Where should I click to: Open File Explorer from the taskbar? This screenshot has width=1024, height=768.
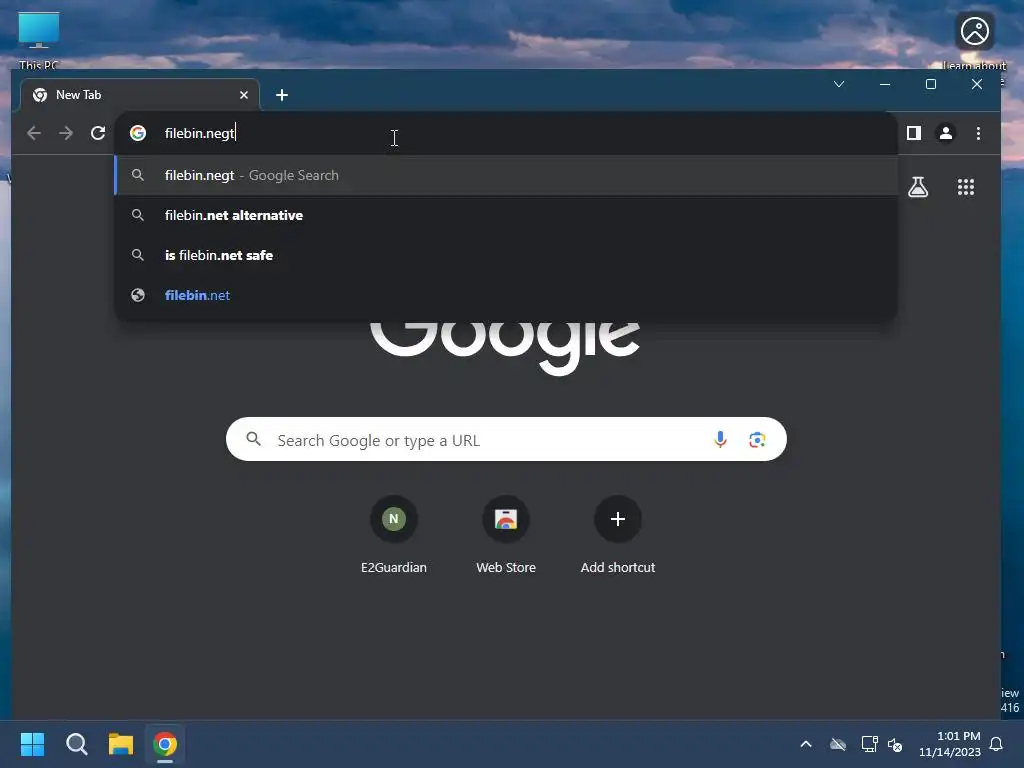121,744
